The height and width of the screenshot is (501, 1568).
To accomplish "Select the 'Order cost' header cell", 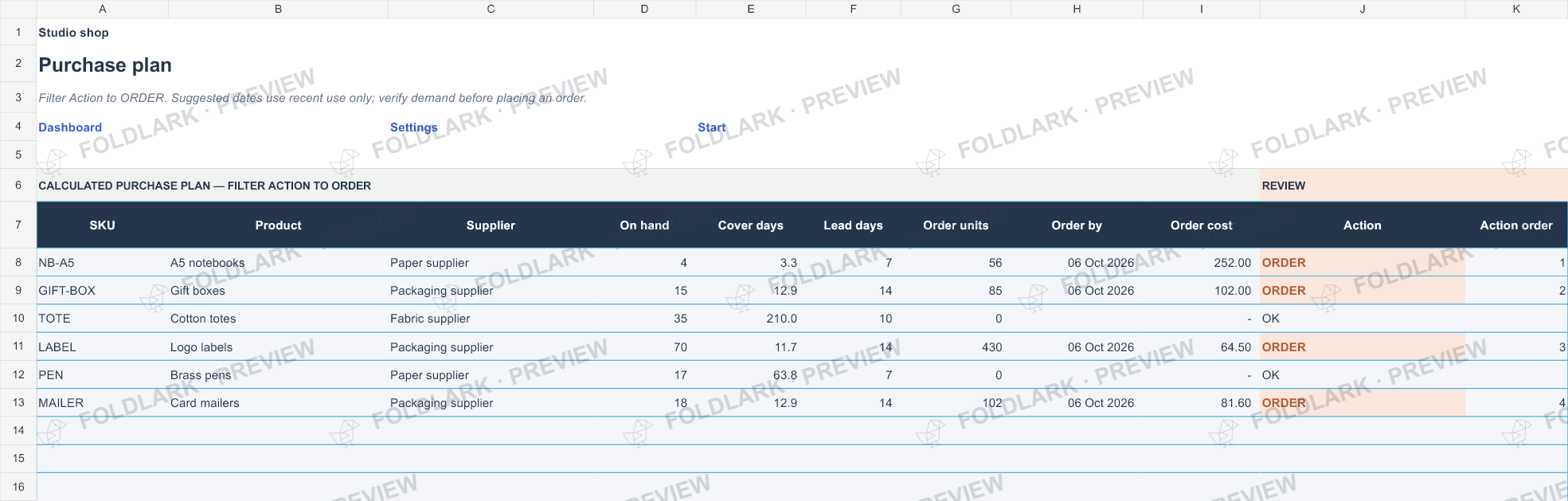I will click(1201, 225).
